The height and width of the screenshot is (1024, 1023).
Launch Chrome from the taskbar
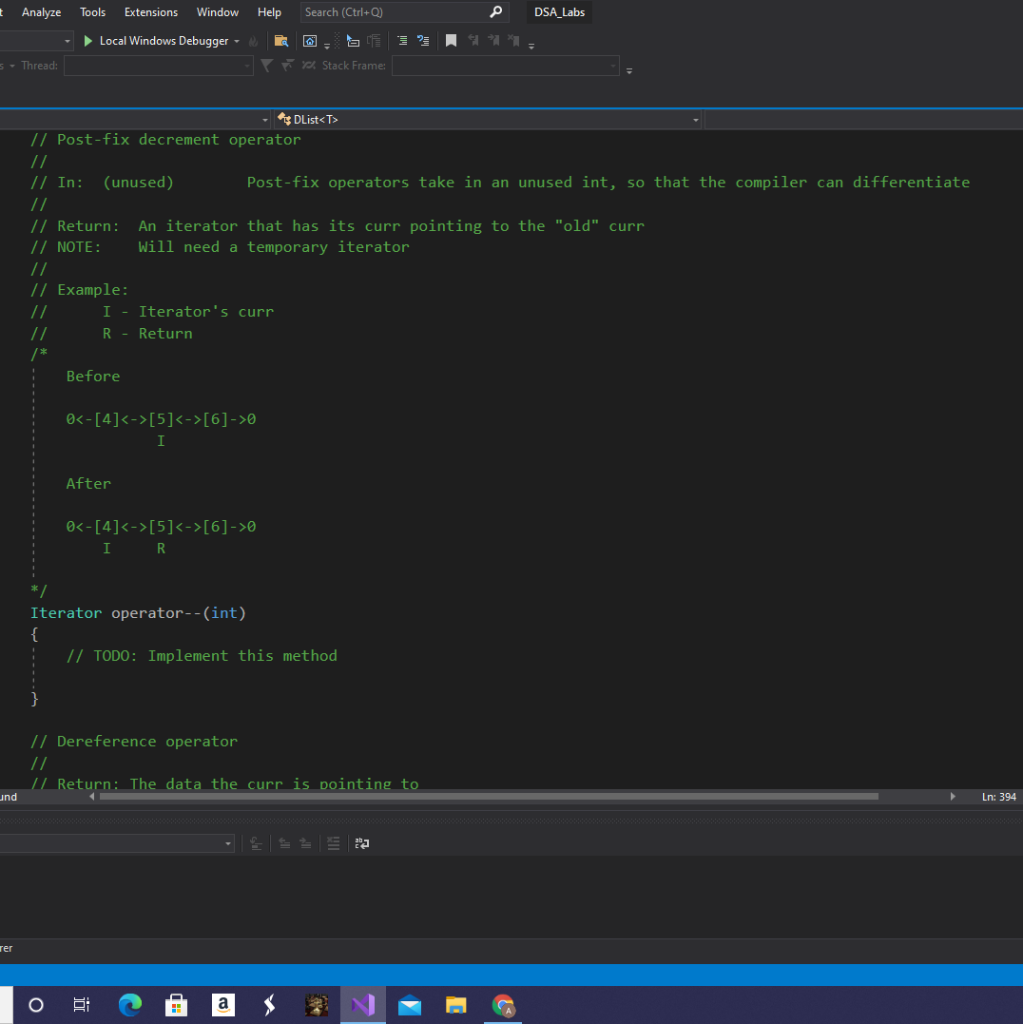(x=503, y=1005)
